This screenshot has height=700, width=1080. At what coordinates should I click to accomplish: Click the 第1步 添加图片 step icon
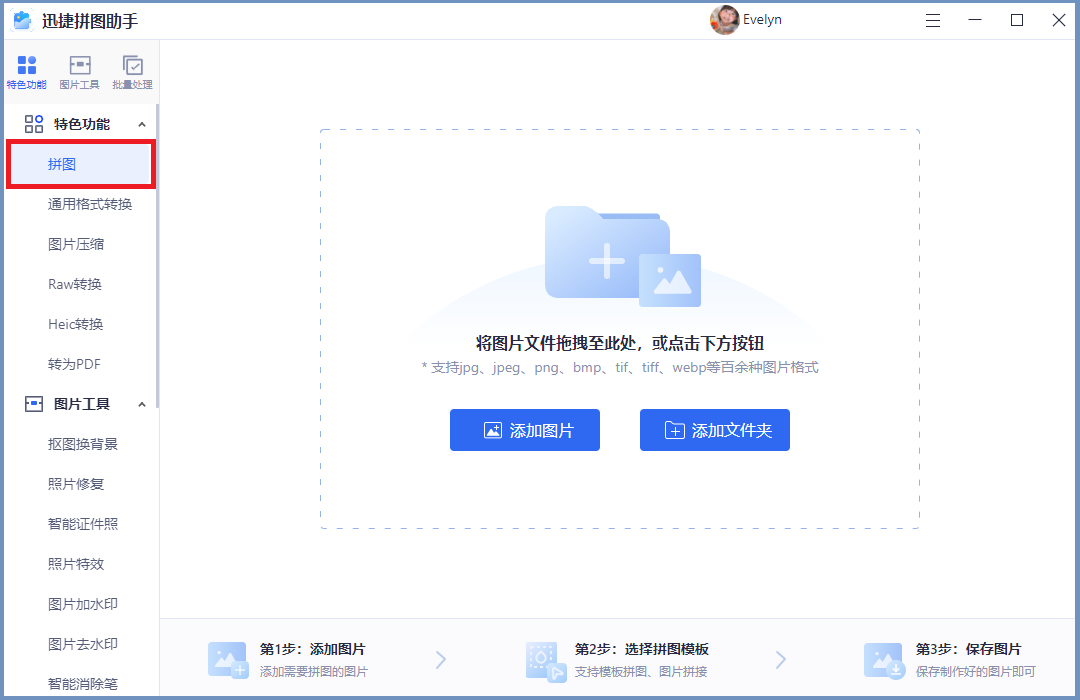point(227,660)
